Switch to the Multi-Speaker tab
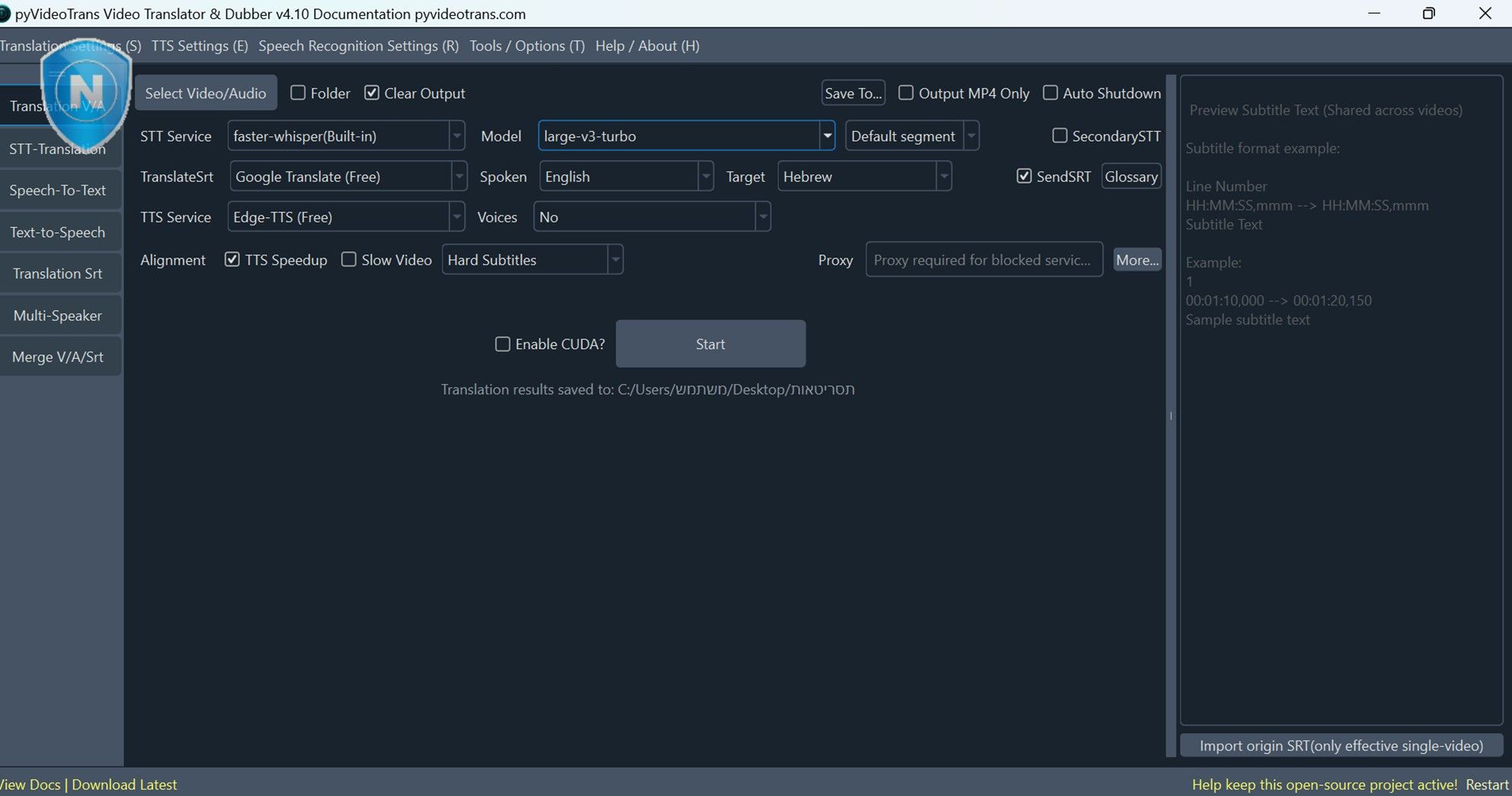1512x796 pixels. 59,315
